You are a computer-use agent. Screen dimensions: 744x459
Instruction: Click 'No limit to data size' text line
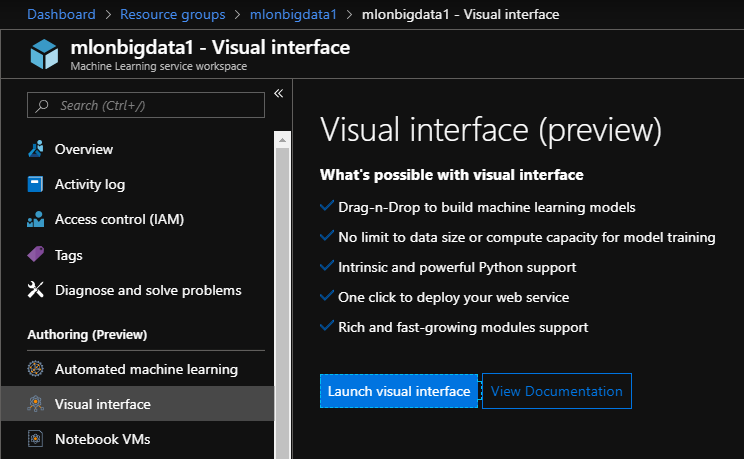[x=527, y=237]
